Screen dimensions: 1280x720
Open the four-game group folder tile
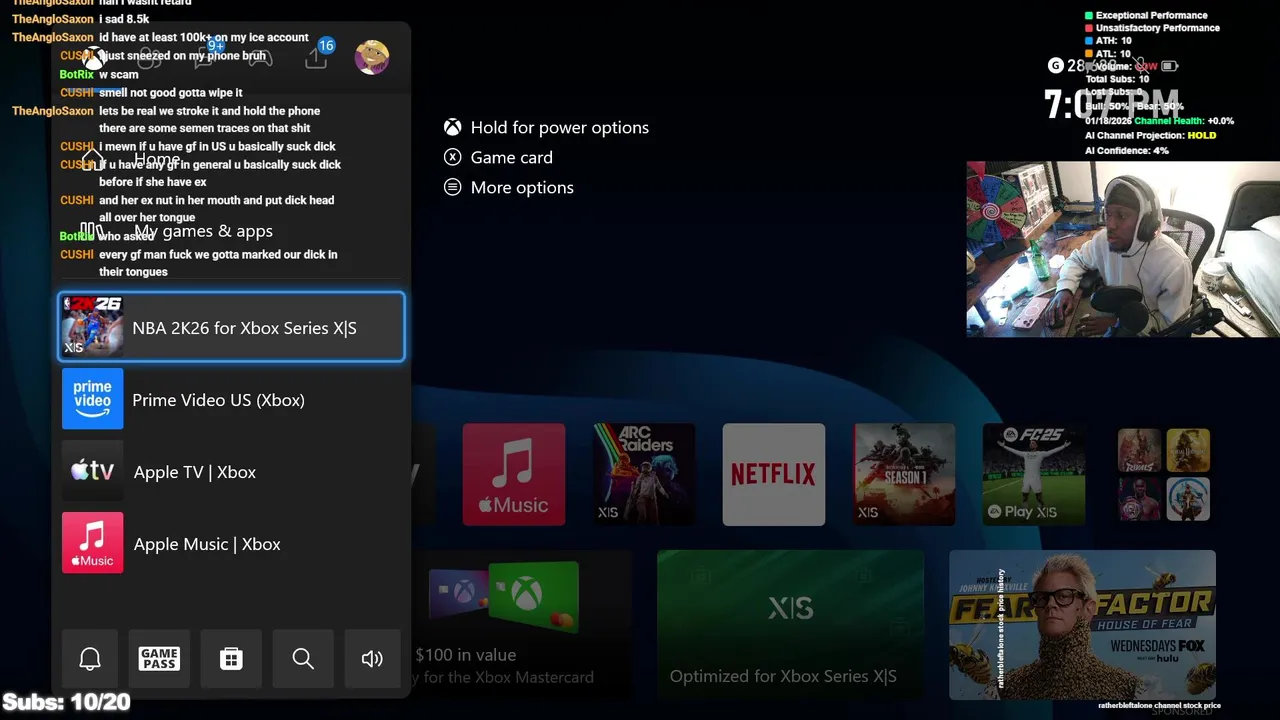(1164, 474)
